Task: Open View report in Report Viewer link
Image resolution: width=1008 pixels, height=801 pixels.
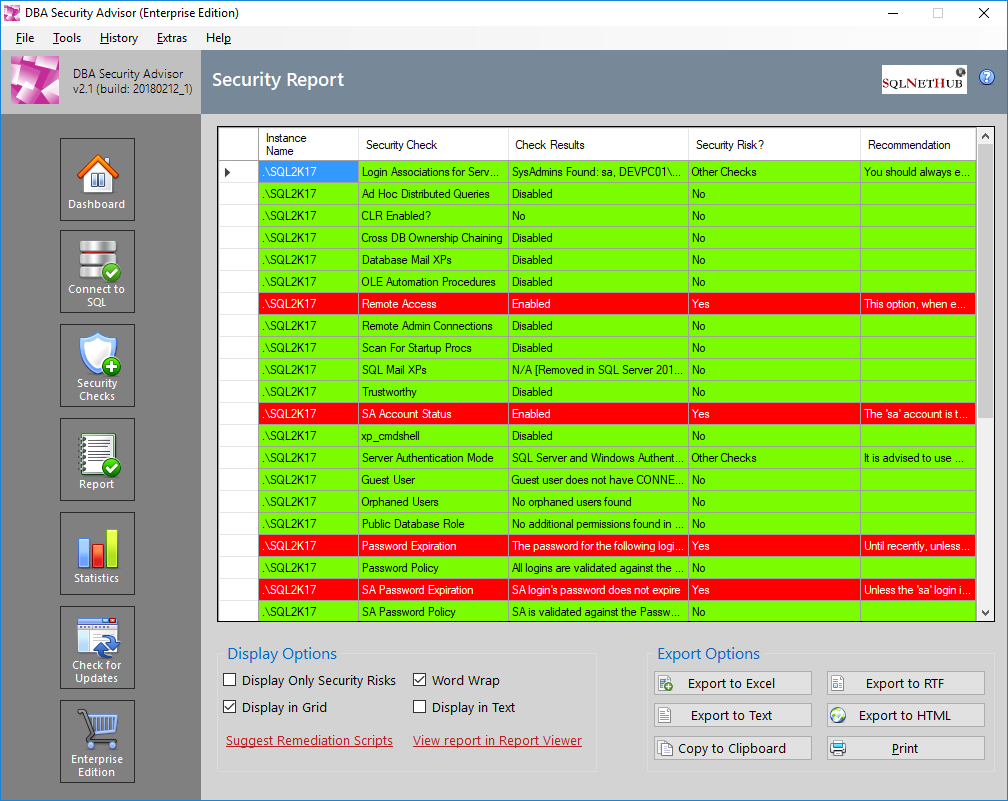Action: 498,741
